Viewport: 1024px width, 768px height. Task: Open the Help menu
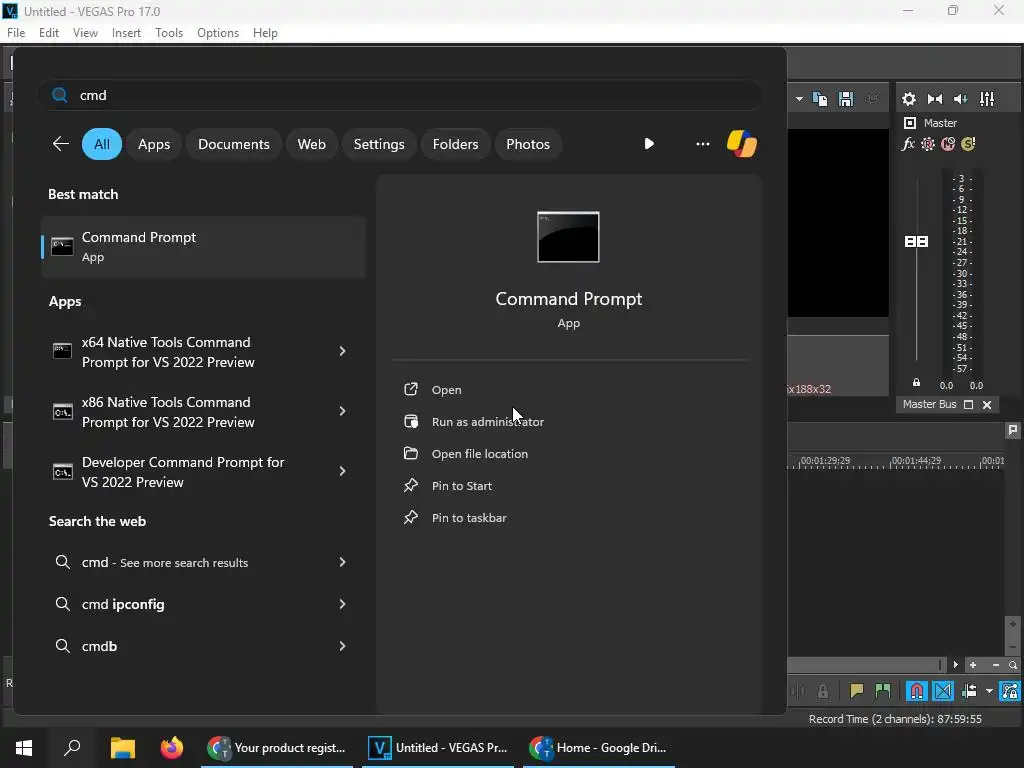click(x=265, y=33)
